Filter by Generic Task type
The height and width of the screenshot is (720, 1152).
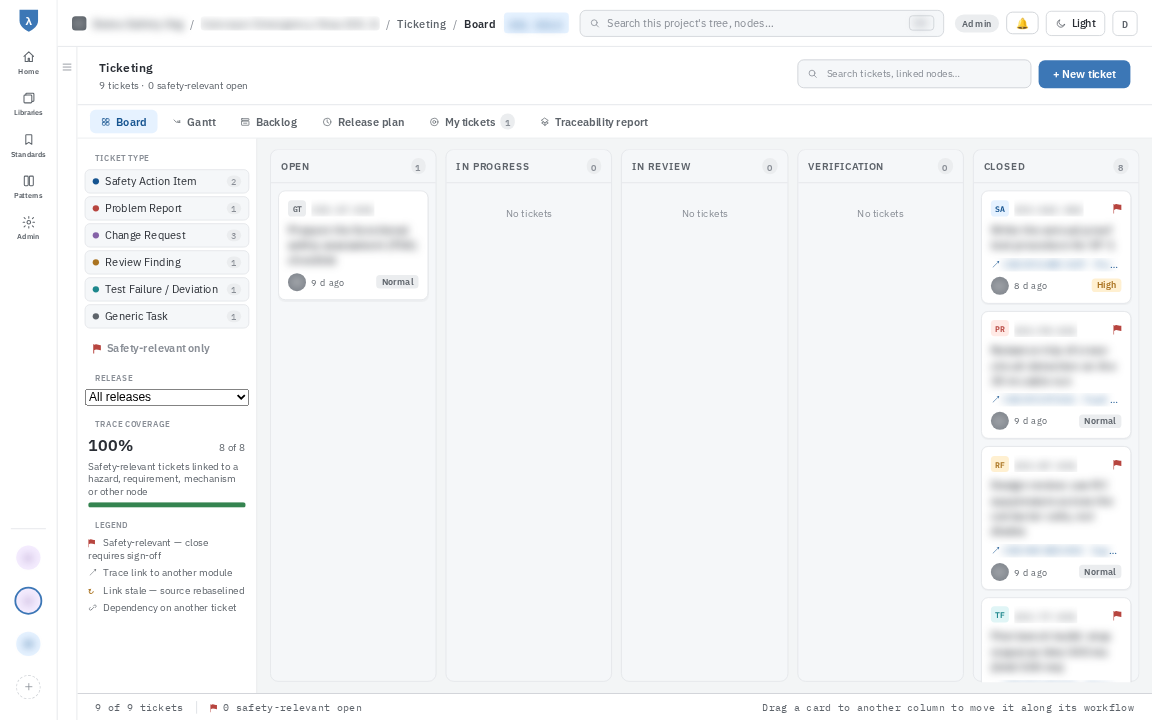pos(167,316)
